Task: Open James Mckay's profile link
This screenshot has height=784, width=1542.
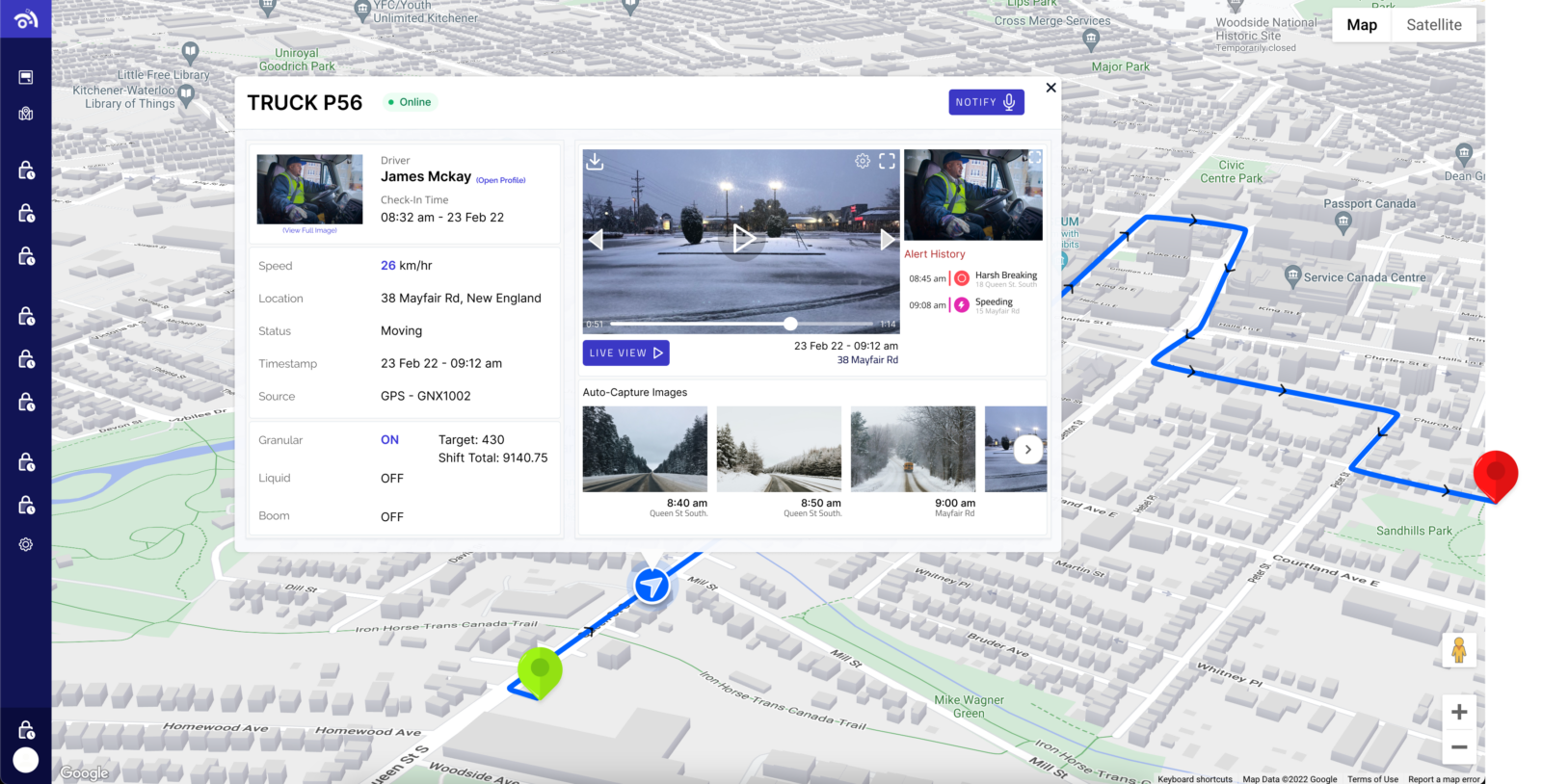Action: pyautogui.click(x=500, y=180)
